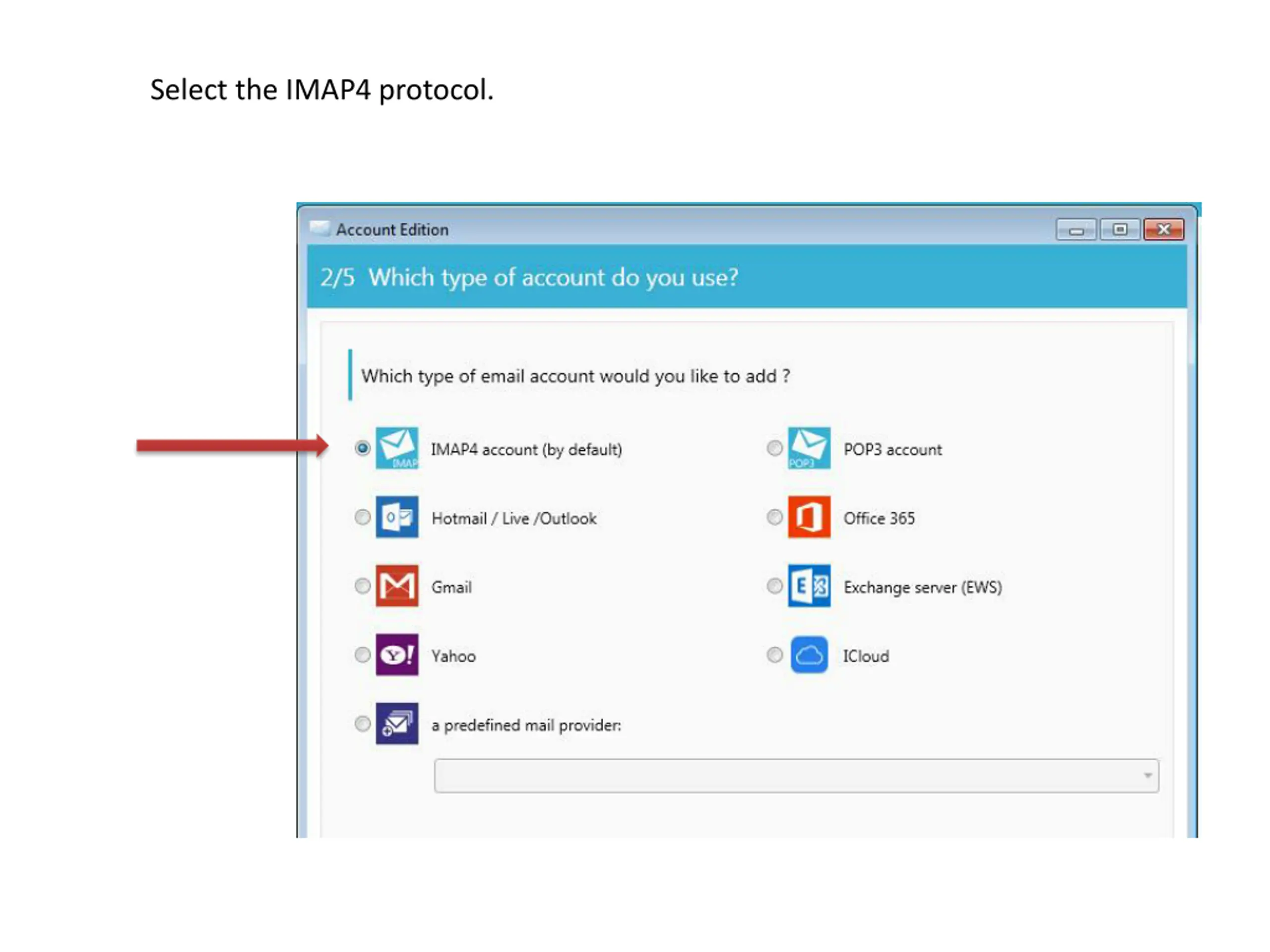Click the POP3 envelope icon
The image size is (1270, 952).
[809, 448]
